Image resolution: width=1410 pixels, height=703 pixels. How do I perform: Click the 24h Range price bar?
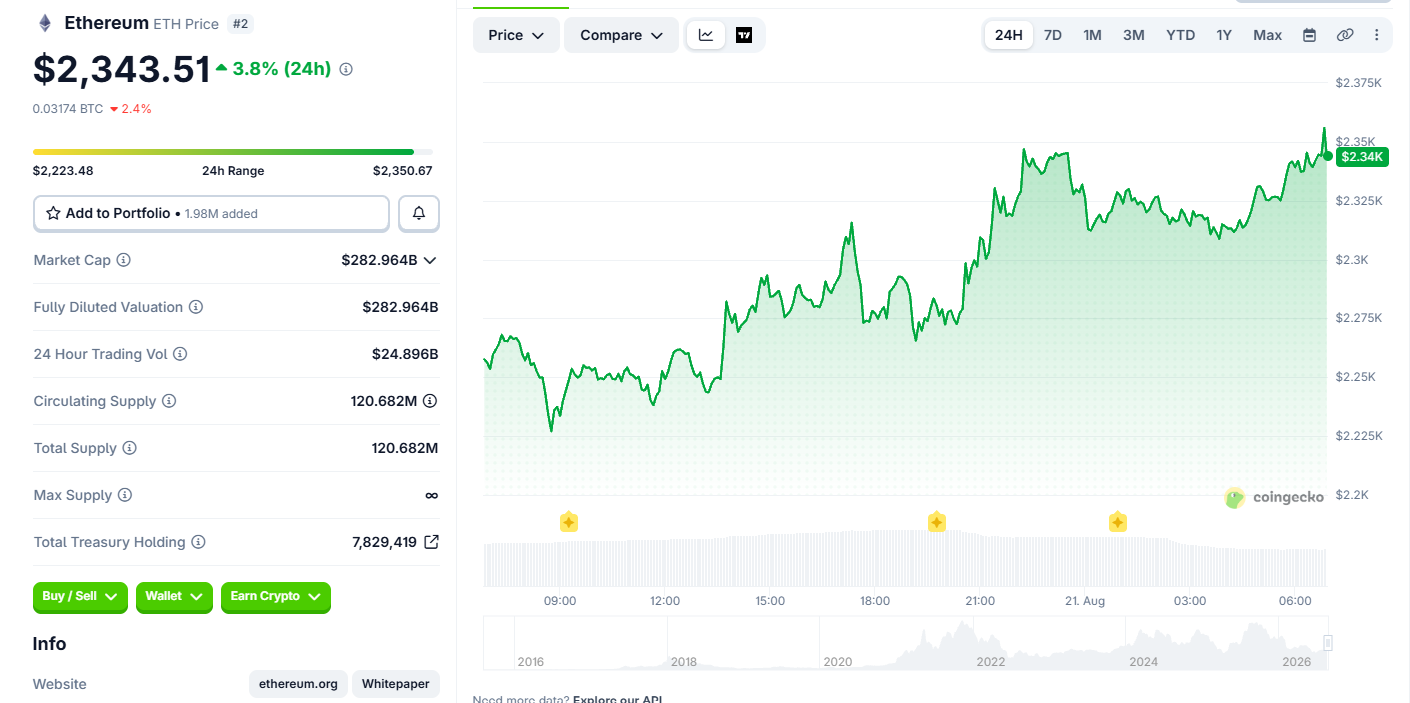[233, 152]
